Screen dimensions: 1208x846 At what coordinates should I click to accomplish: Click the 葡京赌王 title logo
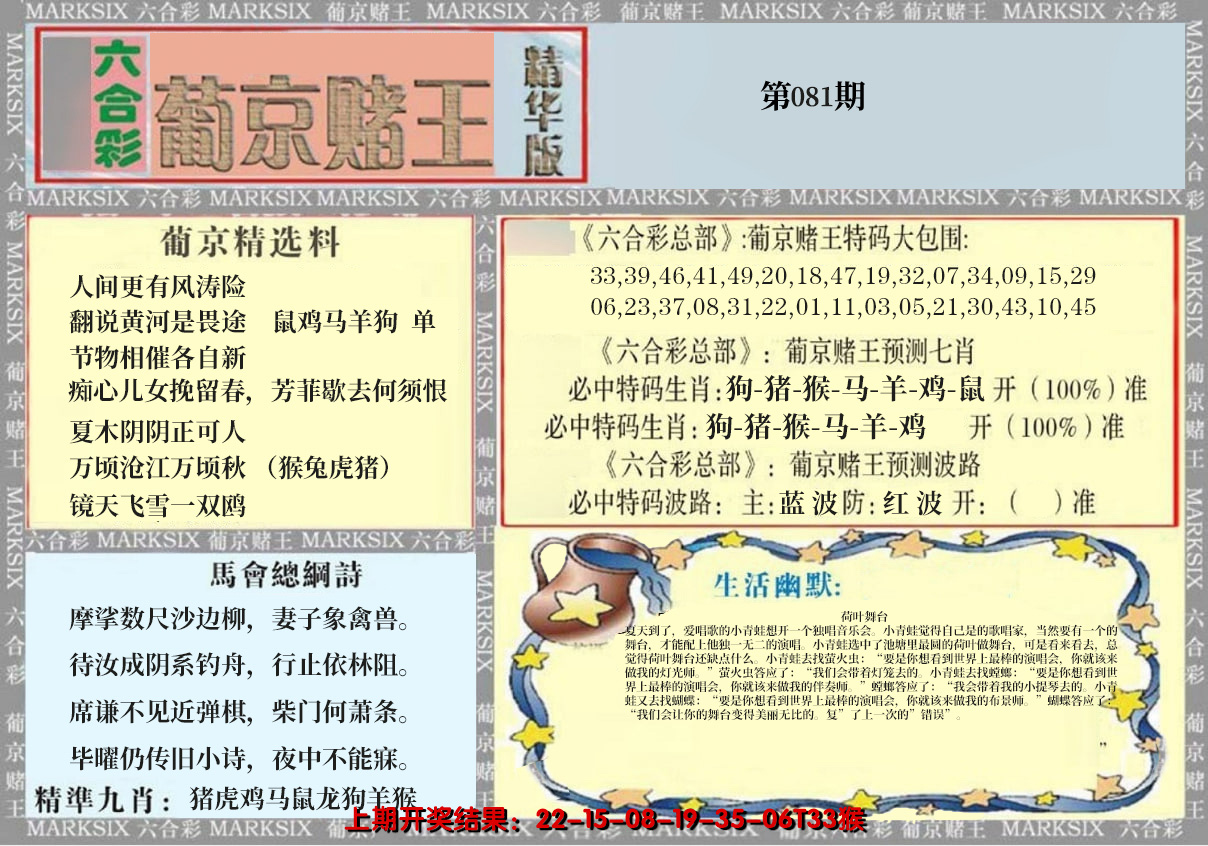(x=324, y=122)
